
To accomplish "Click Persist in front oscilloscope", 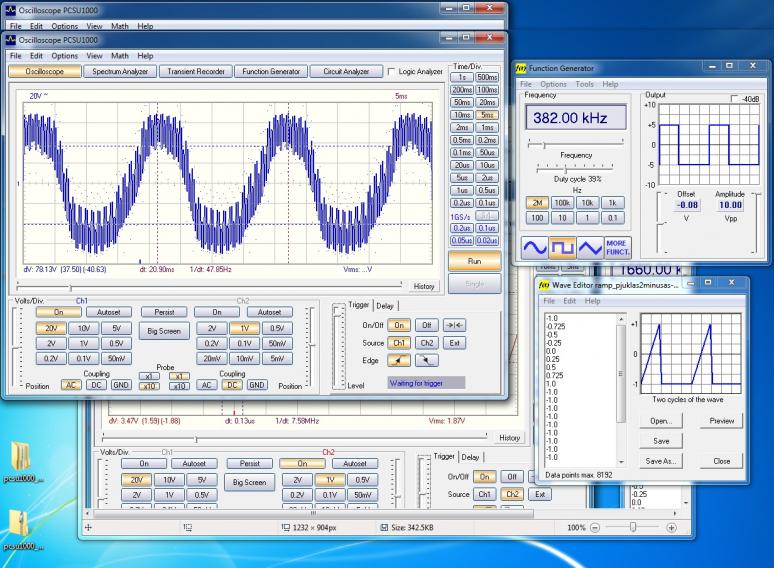I will pyautogui.click(x=164, y=312).
